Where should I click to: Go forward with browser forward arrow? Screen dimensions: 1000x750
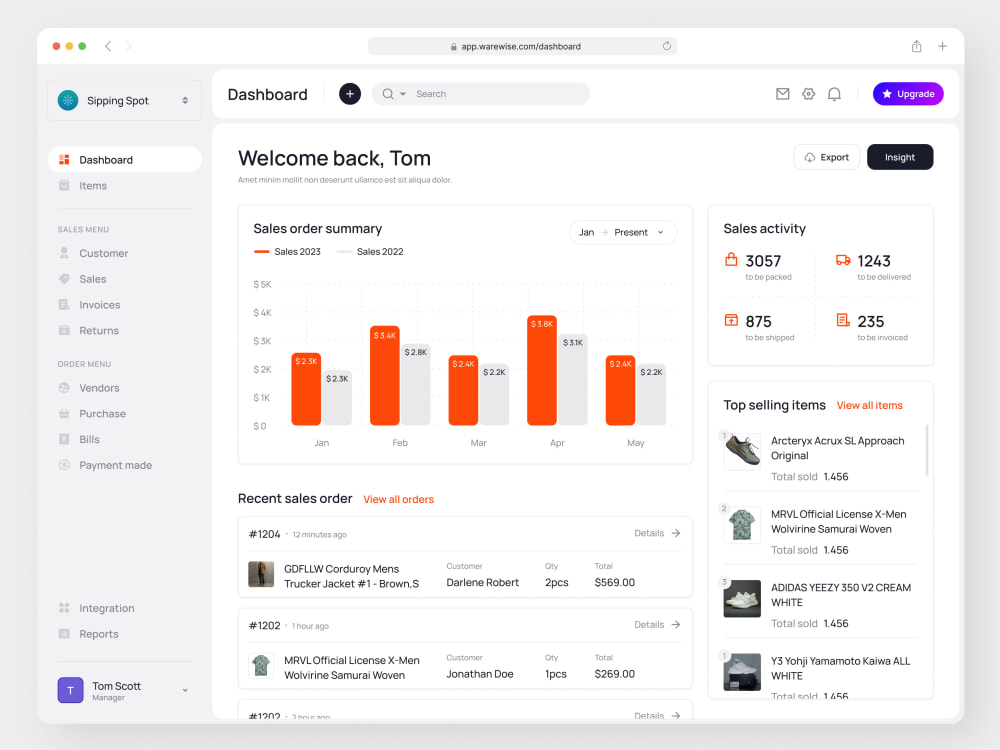(128, 46)
